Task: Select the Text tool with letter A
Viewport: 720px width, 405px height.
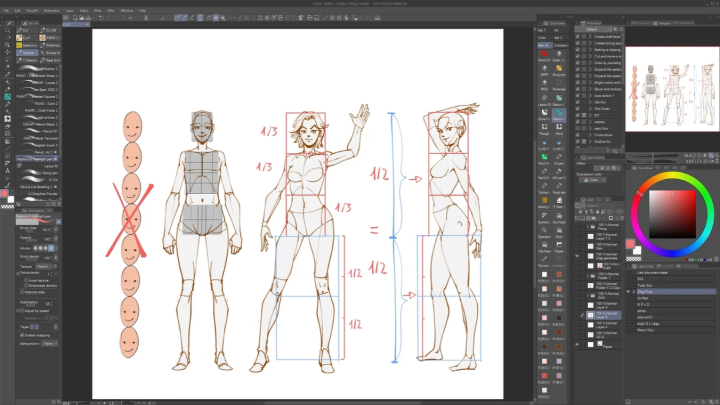Action: tap(7, 171)
